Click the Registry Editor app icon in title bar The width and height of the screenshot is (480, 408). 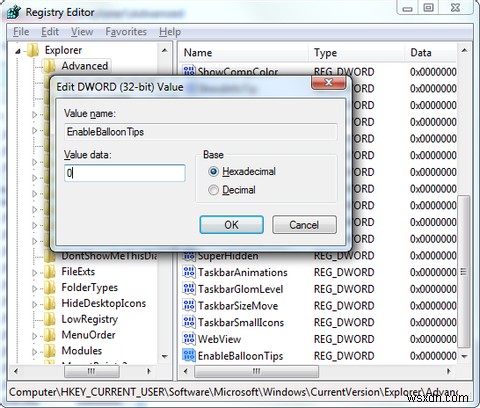[14, 12]
